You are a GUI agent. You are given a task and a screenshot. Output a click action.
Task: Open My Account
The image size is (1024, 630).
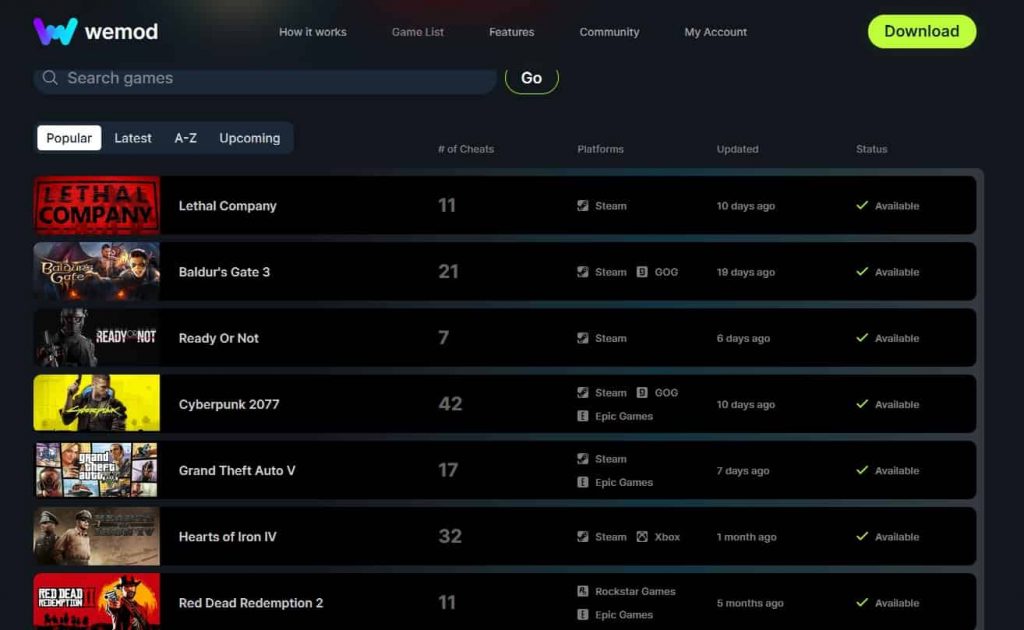pos(716,32)
